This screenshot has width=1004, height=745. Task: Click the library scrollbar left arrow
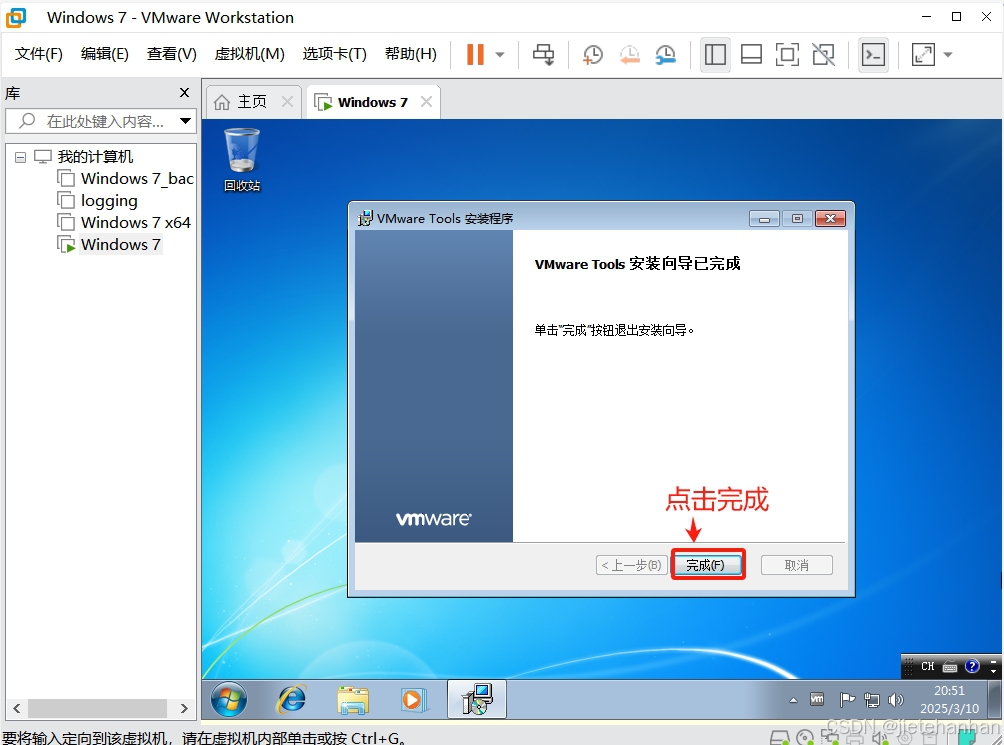(x=17, y=709)
